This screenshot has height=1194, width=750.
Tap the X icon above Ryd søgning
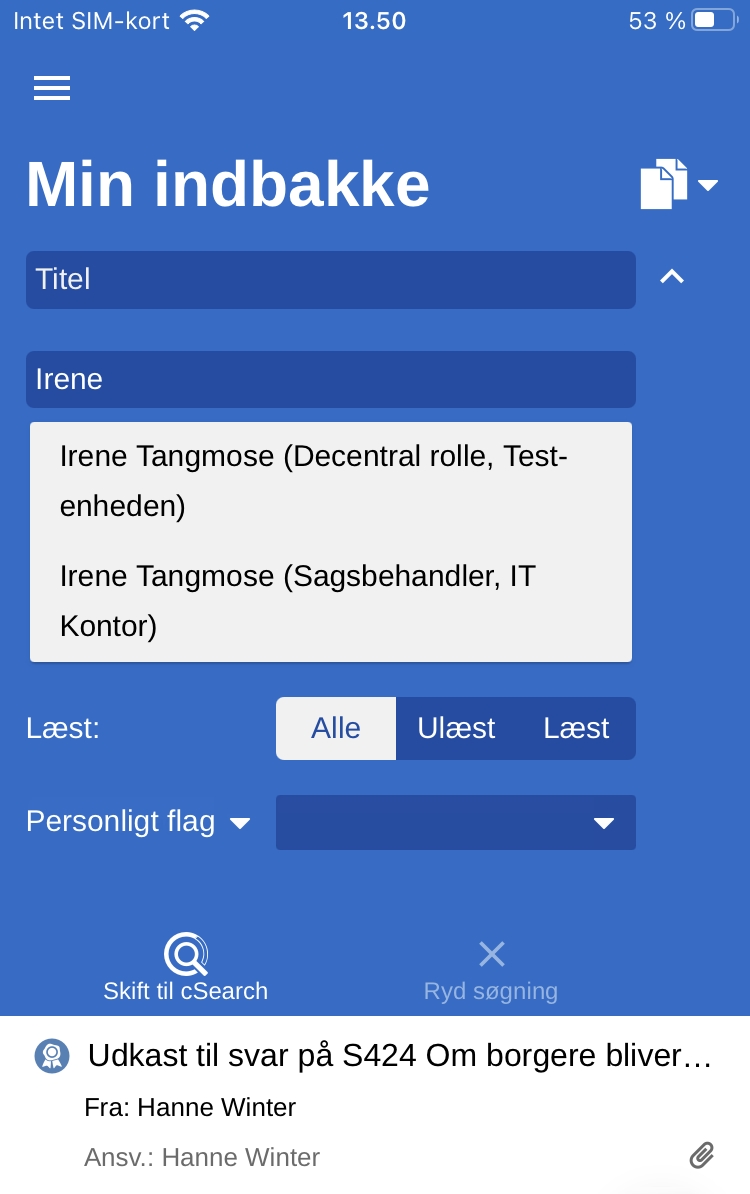click(491, 954)
